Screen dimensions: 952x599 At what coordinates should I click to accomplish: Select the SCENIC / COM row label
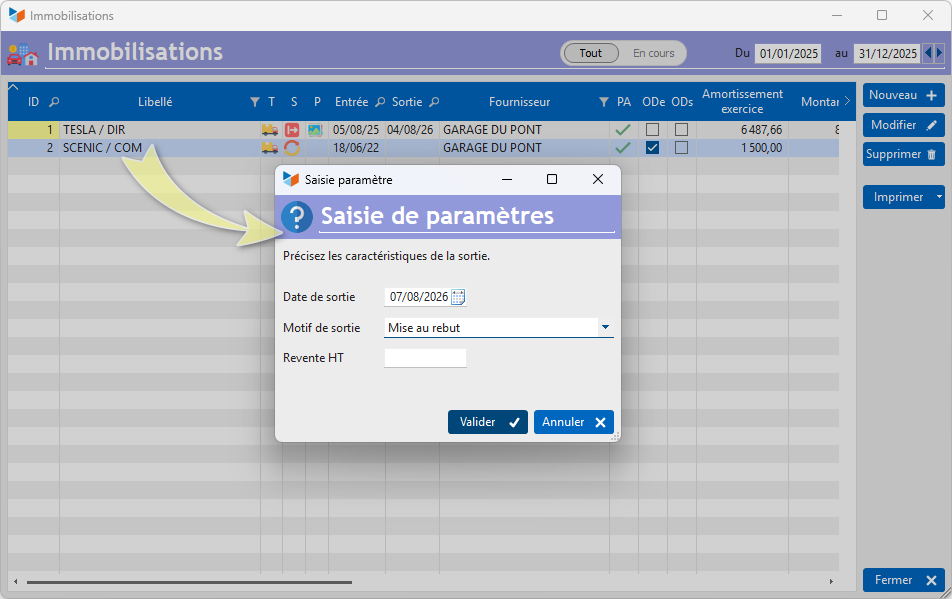pyautogui.click(x=102, y=147)
